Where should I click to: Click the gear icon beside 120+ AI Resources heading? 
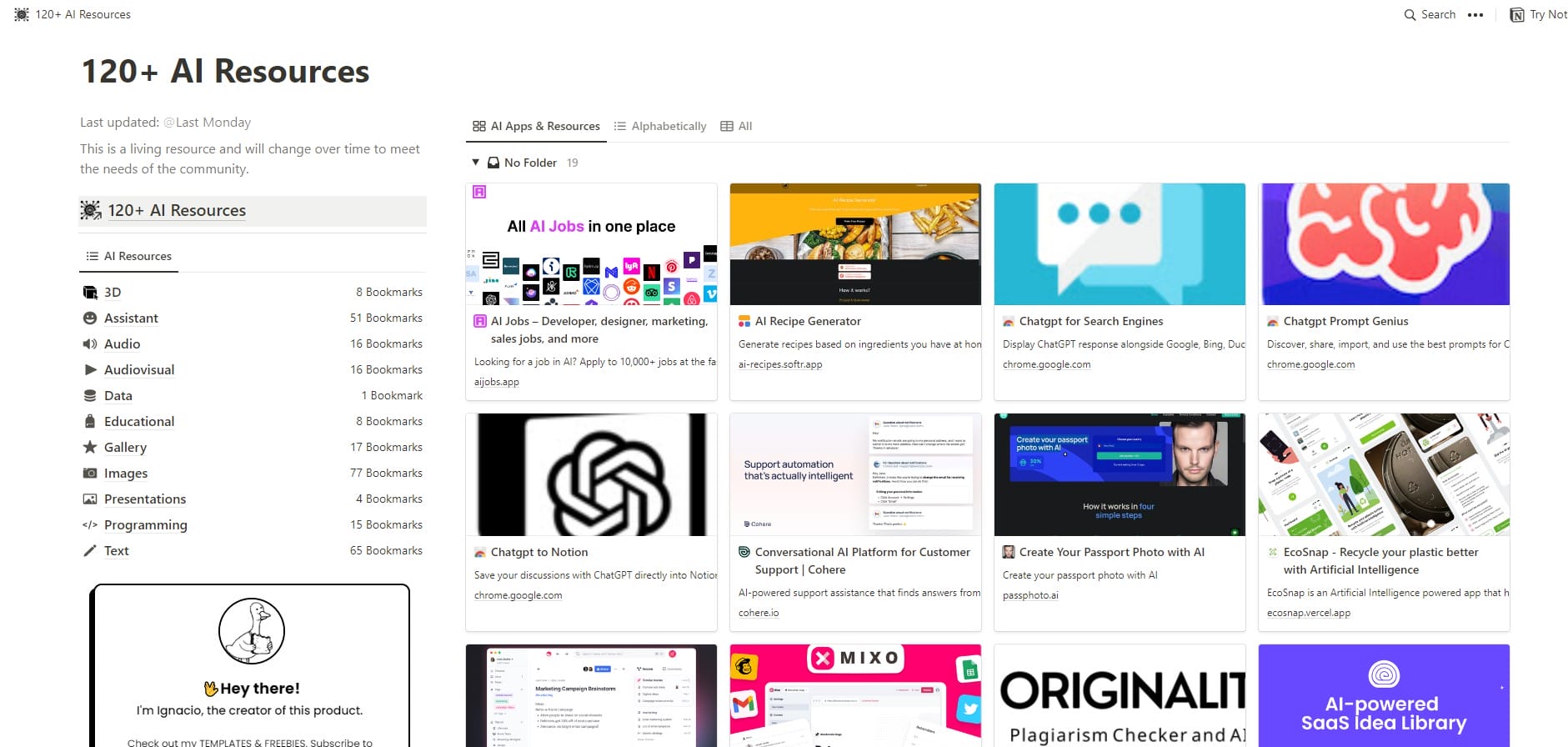[x=91, y=211]
